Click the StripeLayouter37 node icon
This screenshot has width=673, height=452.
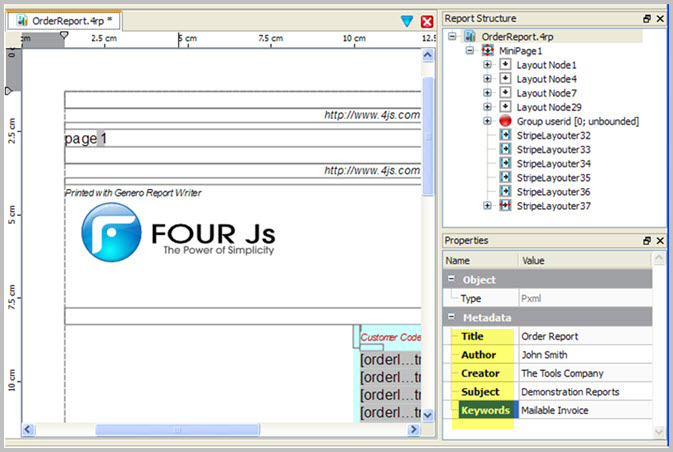(505, 205)
